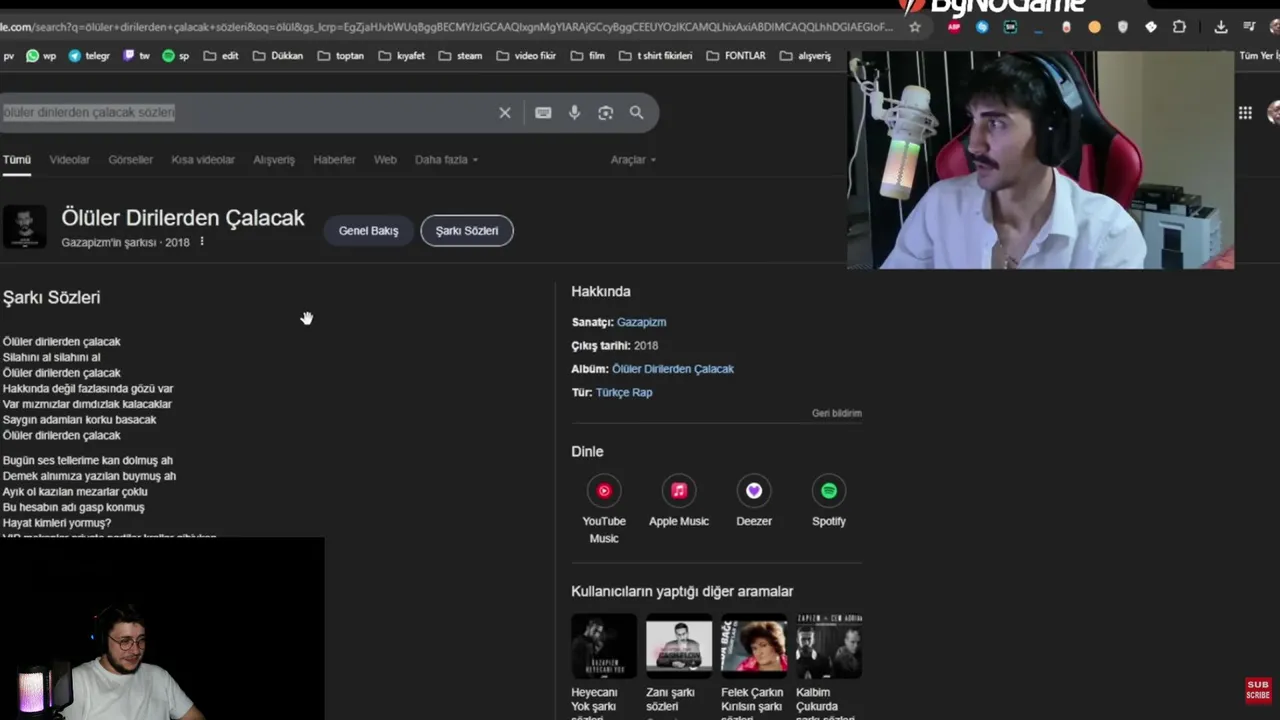Open the Chrome downloads icon
Viewport: 1280px width, 720px height.
coord(1221,27)
